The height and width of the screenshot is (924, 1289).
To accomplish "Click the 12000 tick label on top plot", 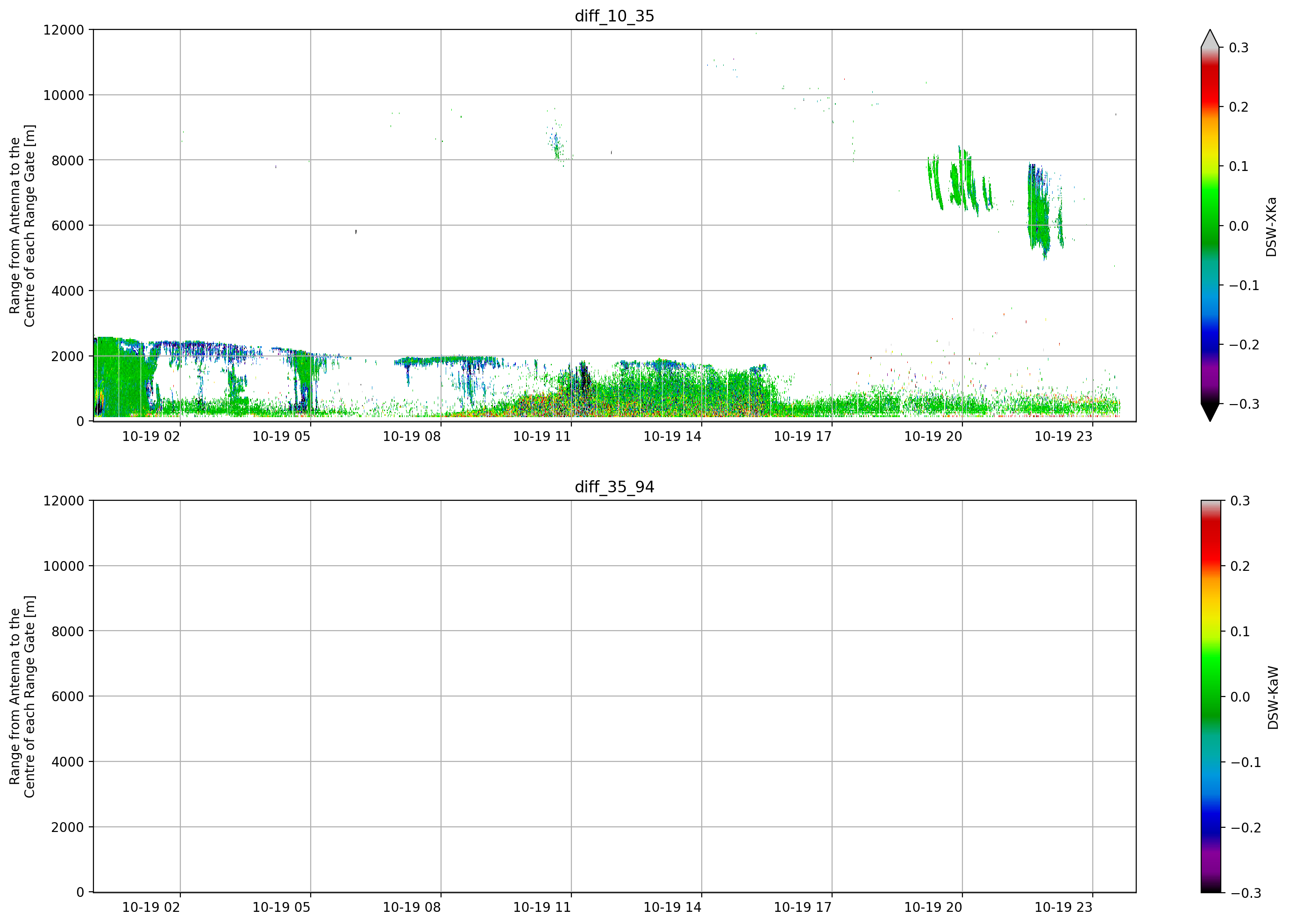I will pos(64,29).
